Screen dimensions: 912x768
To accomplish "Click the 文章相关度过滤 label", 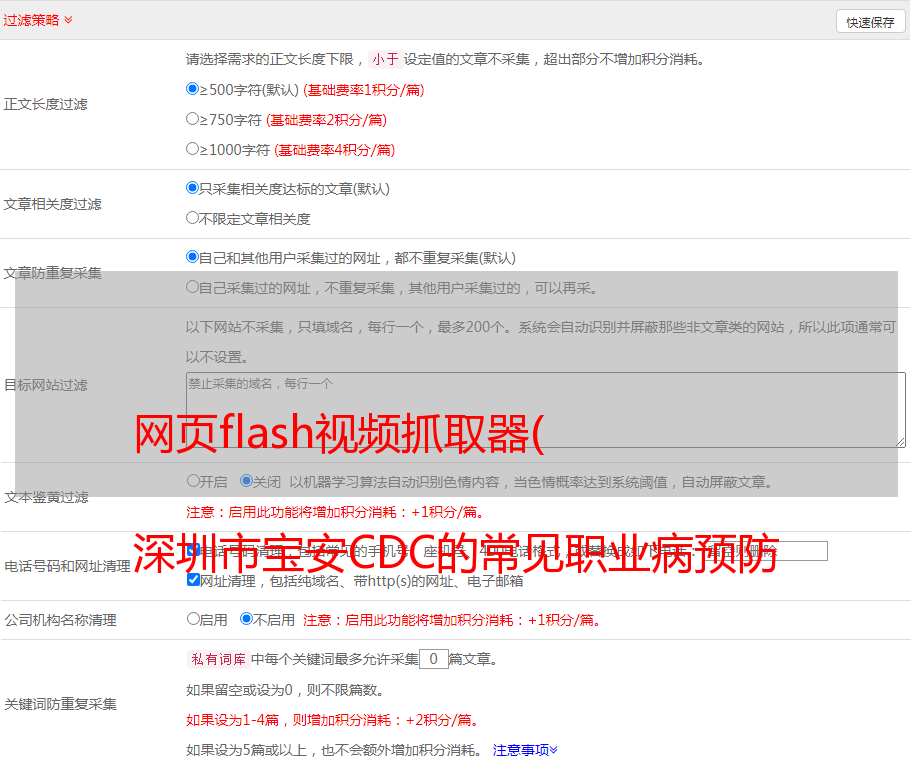I will click(52, 204).
